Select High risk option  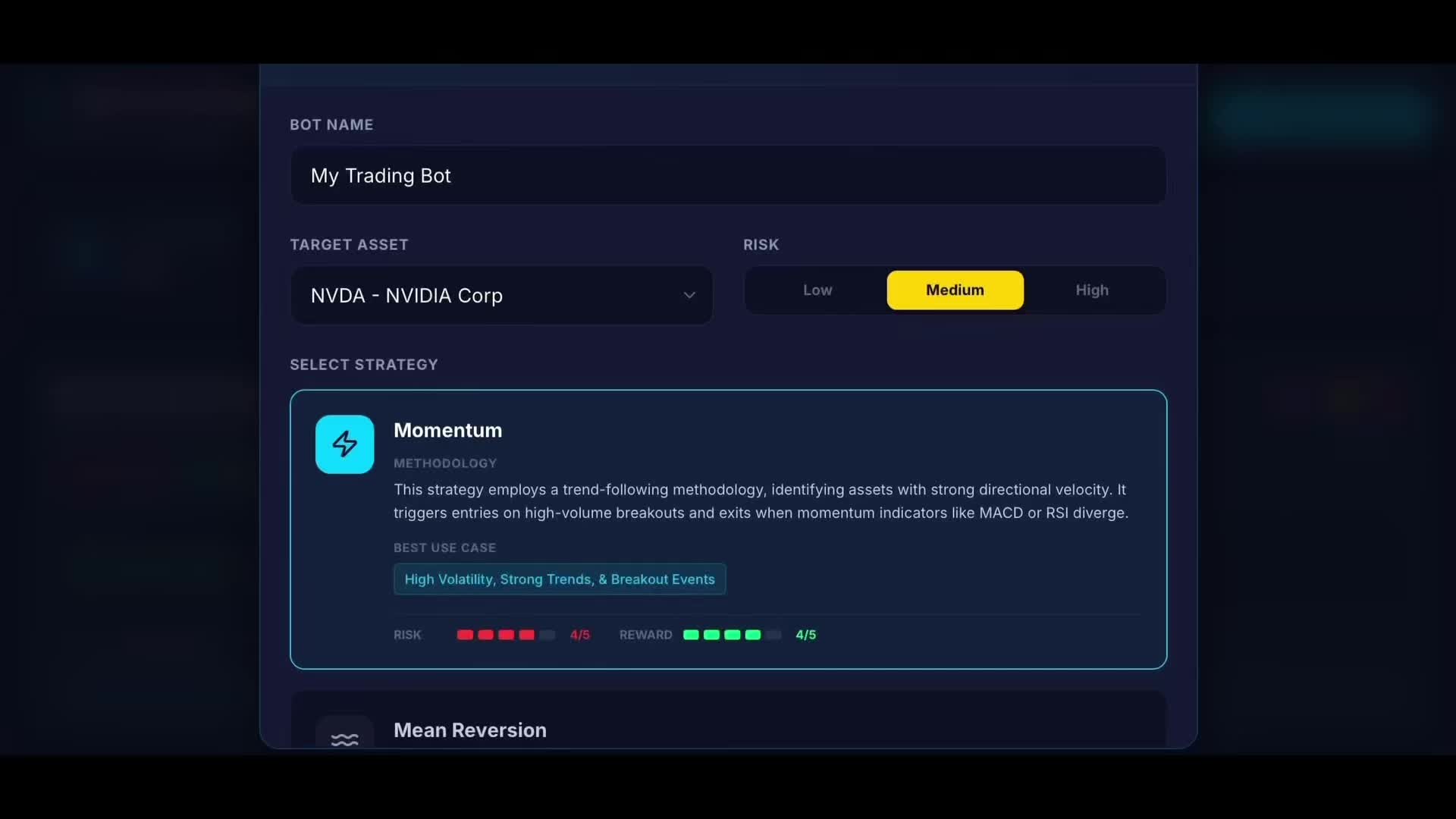click(1092, 290)
